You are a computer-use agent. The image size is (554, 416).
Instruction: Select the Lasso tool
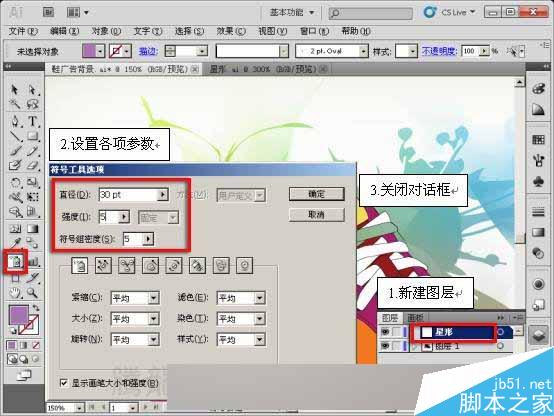[33, 104]
